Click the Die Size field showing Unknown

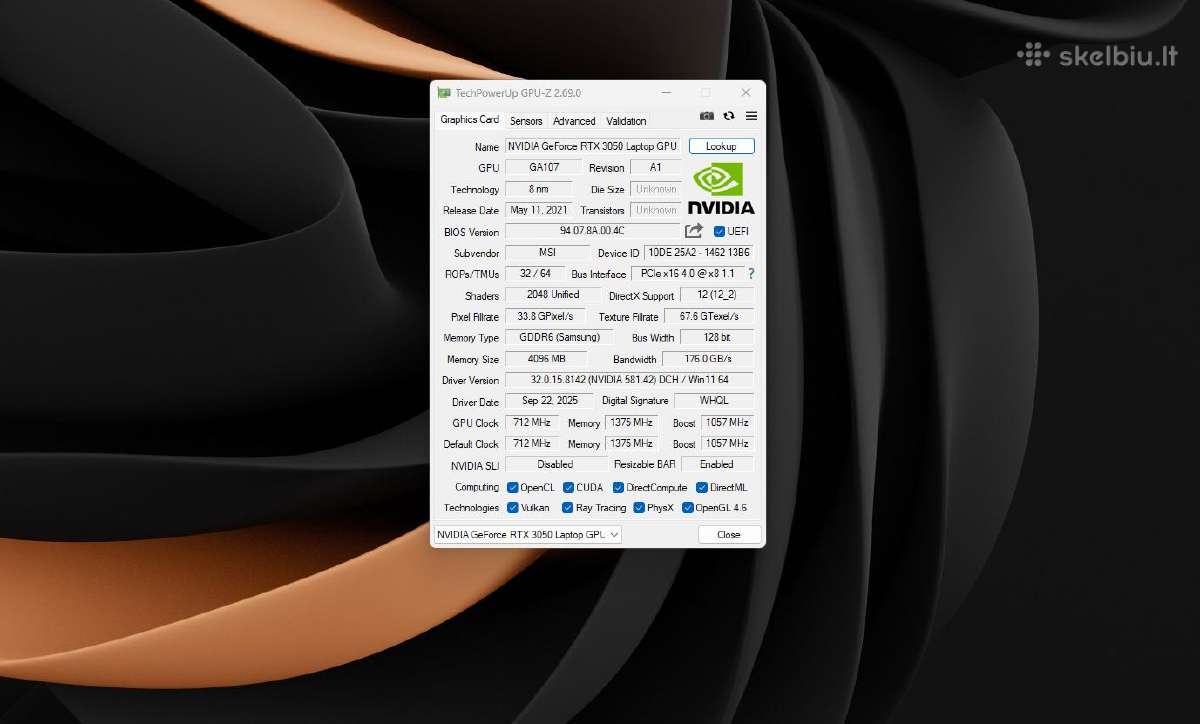(656, 189)
